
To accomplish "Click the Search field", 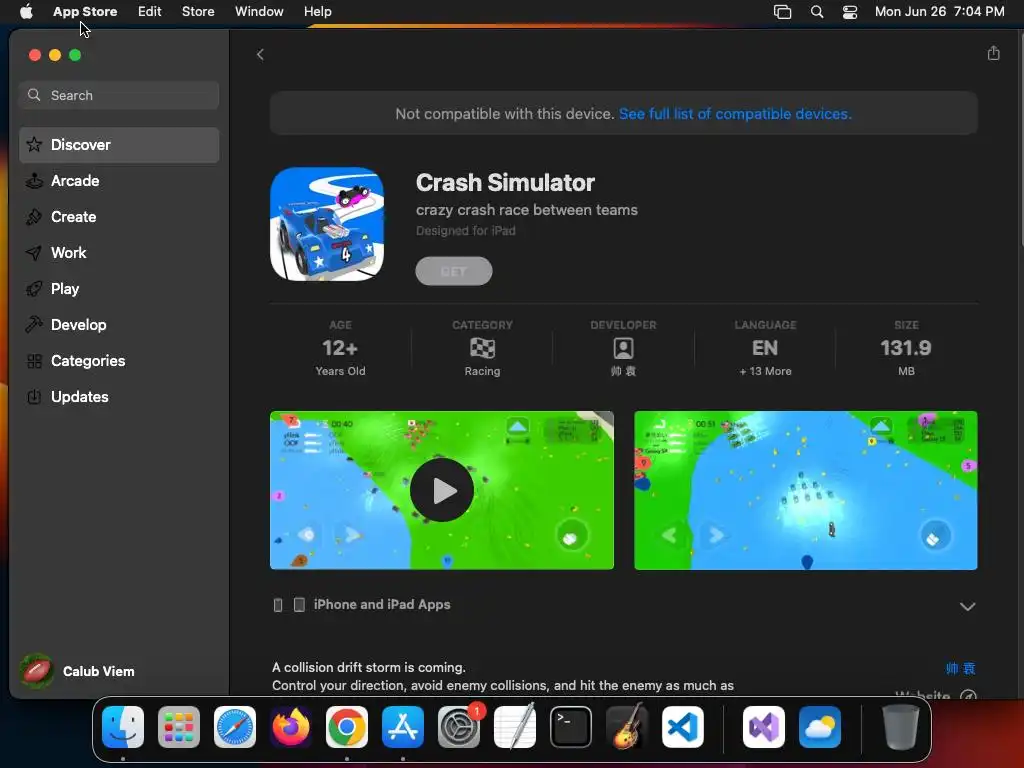I will tap(119, 95).
